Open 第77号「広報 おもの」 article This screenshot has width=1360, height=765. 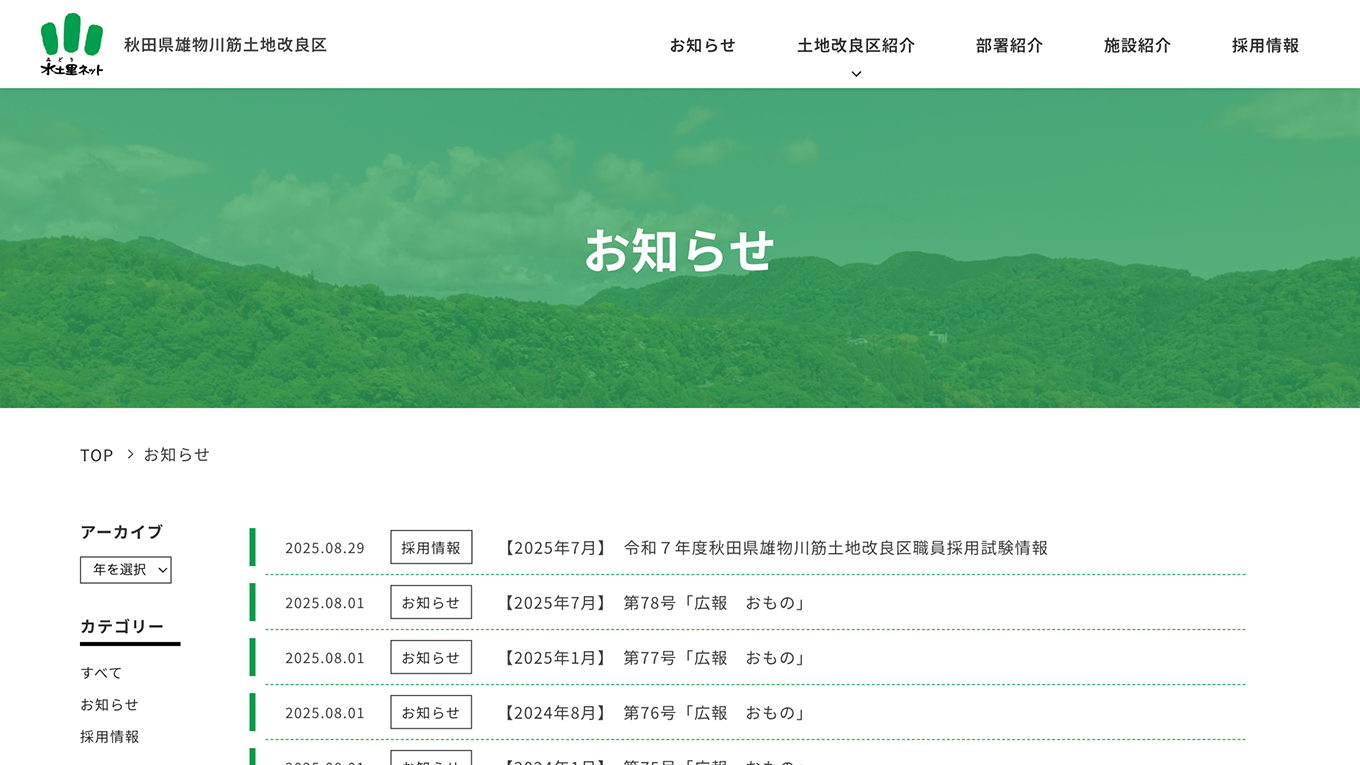pos(653,658)
